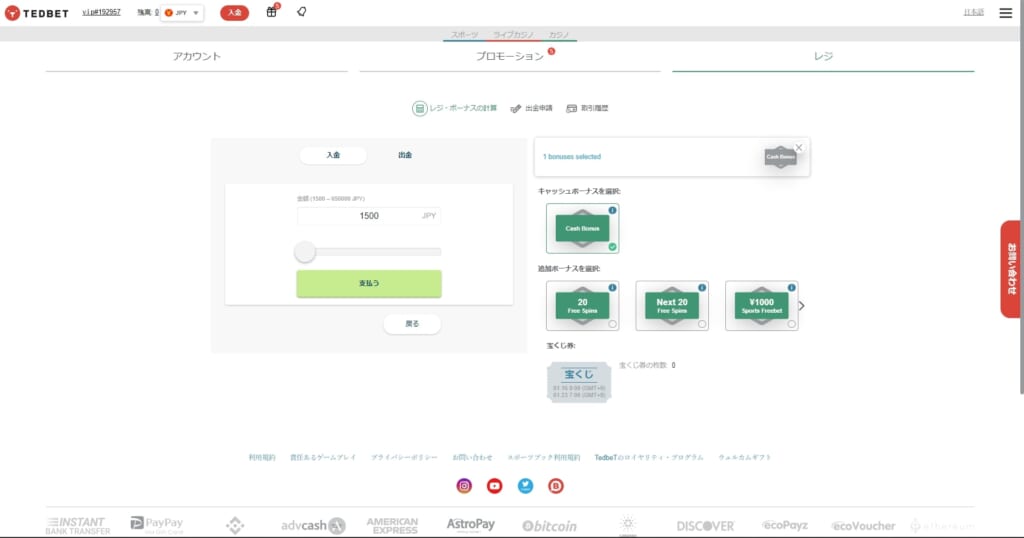Click the Discover payment logo
This screenshot has height=538, width=1024.
(705, 526)
